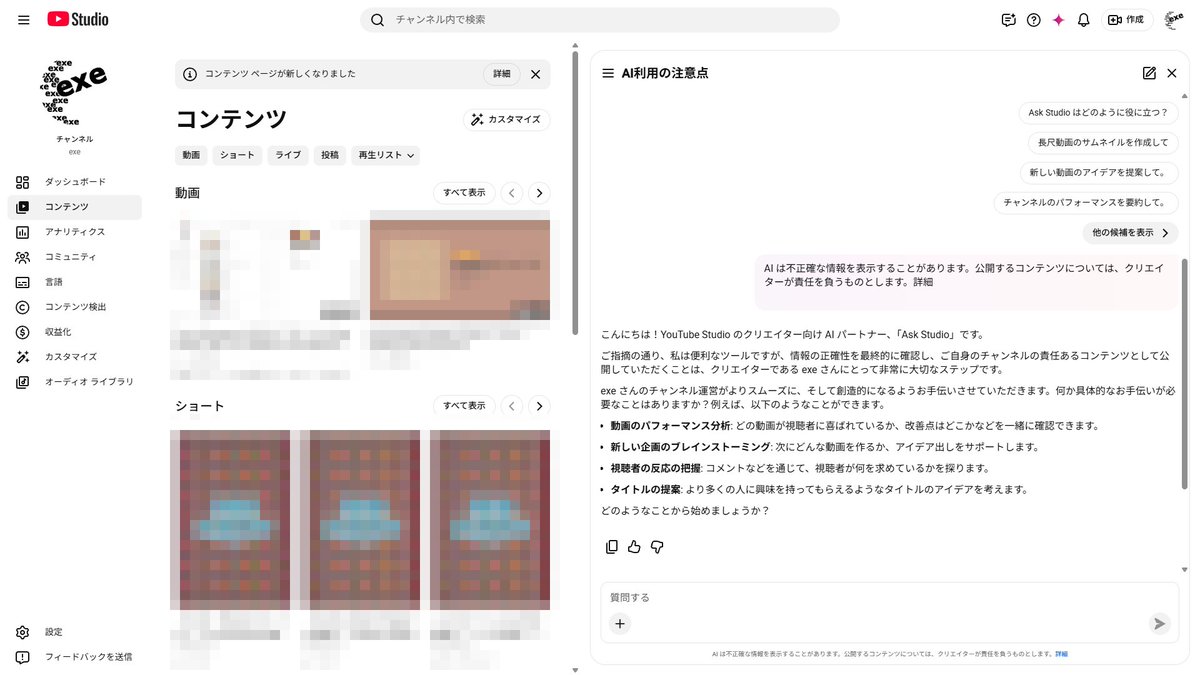Dismiss the new content page banner

(535, 74)
